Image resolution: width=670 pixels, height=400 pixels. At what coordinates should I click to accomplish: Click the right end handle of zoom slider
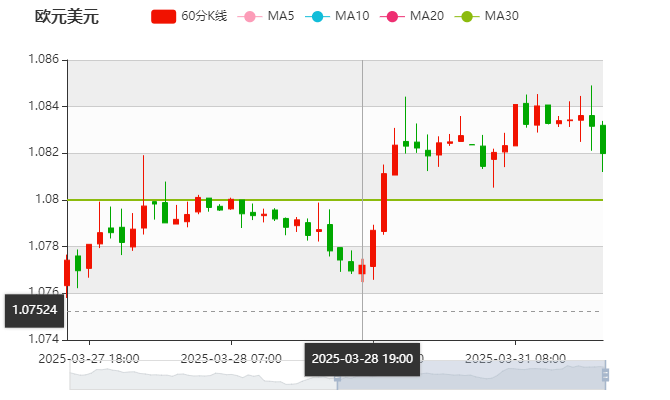point(608,375)
